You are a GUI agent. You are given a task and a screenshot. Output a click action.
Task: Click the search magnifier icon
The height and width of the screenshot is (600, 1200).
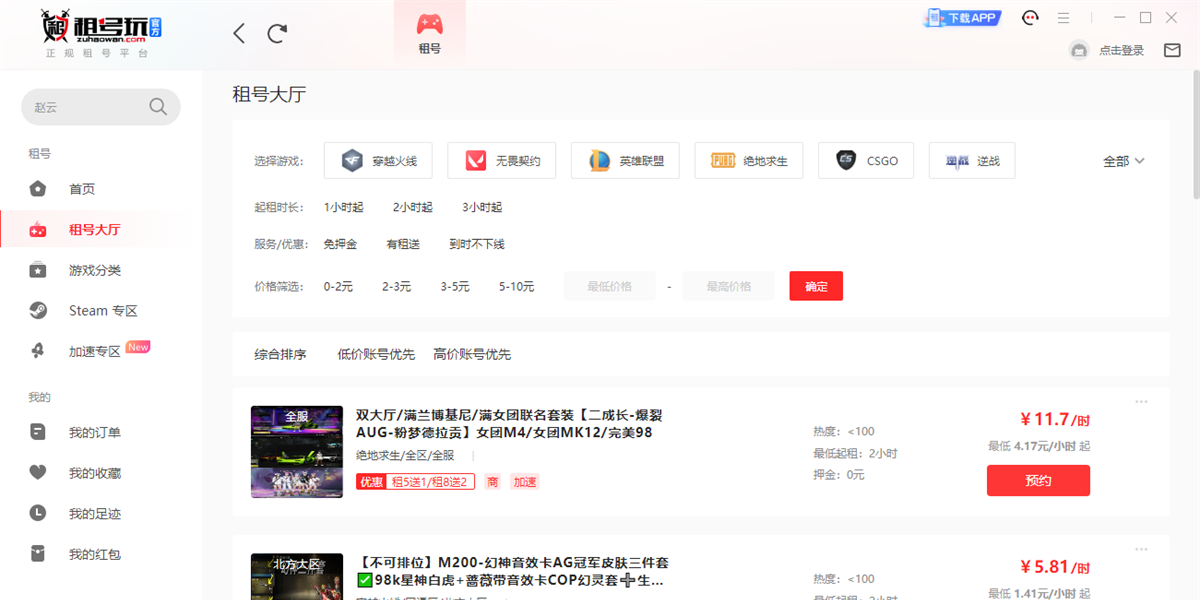(x=158, y=107)
